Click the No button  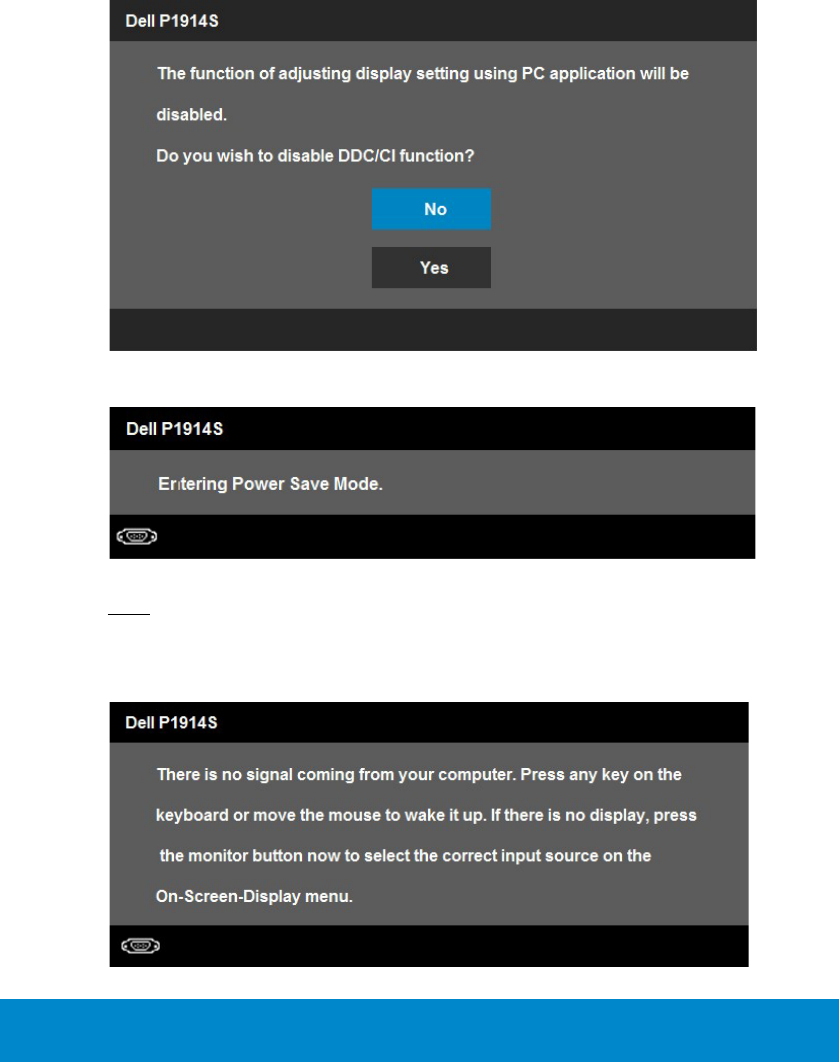(x=431, y=209)
